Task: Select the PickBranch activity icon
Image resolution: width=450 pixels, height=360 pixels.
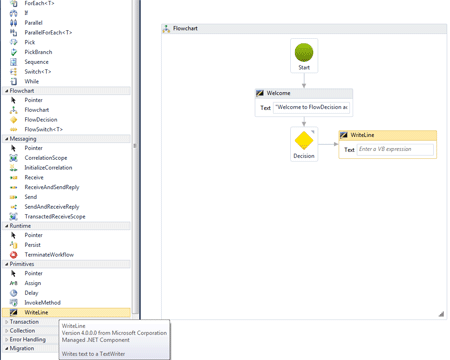Action: coord(13,52)
